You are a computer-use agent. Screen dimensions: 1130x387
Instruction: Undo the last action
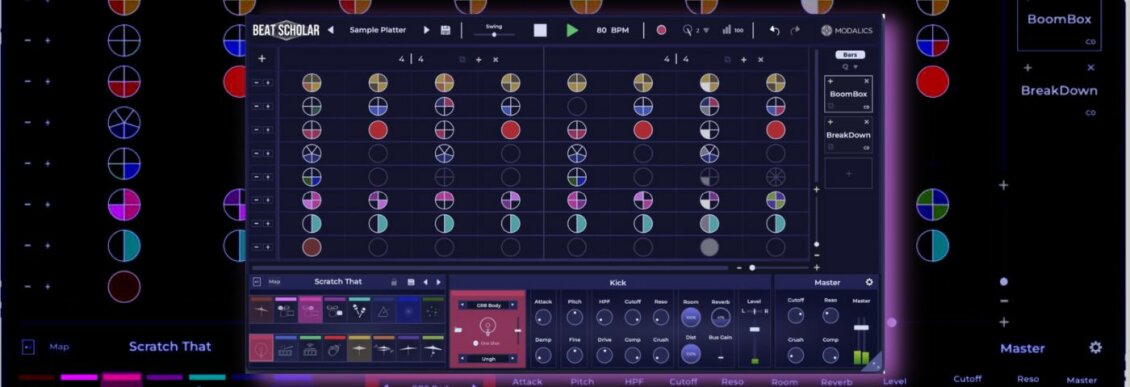pyautogui.click(x=775, y=30)
